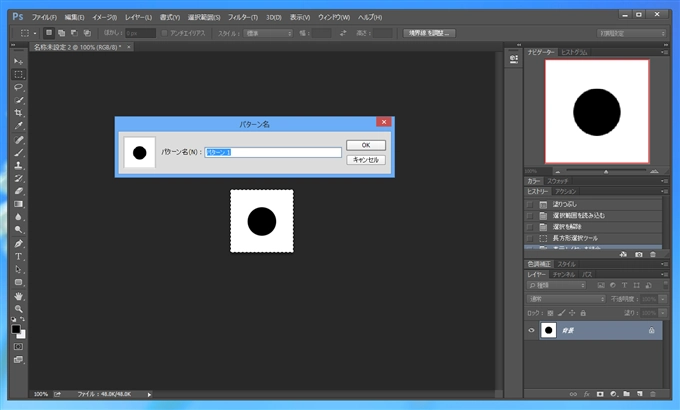Open the イメージ menu
680x410 pixels.
pos(105,17)
